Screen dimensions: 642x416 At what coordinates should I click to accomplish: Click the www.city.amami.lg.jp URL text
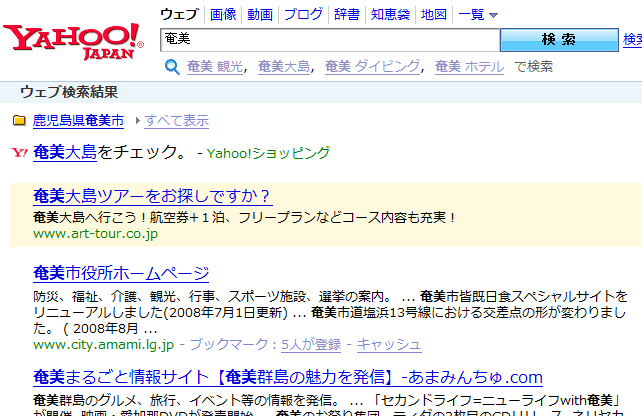[x=104, y=345]
